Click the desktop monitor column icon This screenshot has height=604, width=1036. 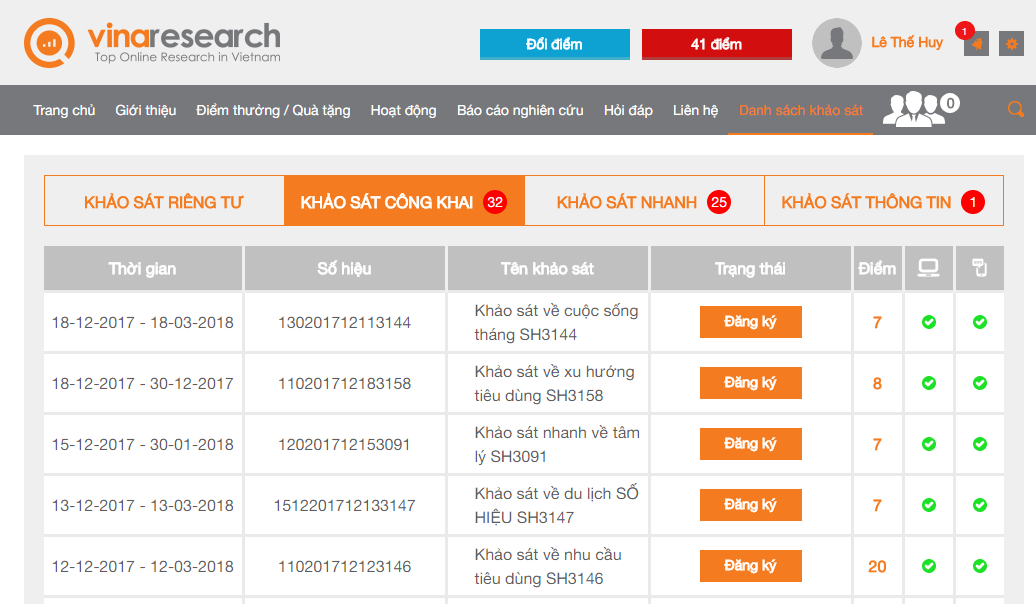point(929,268)
